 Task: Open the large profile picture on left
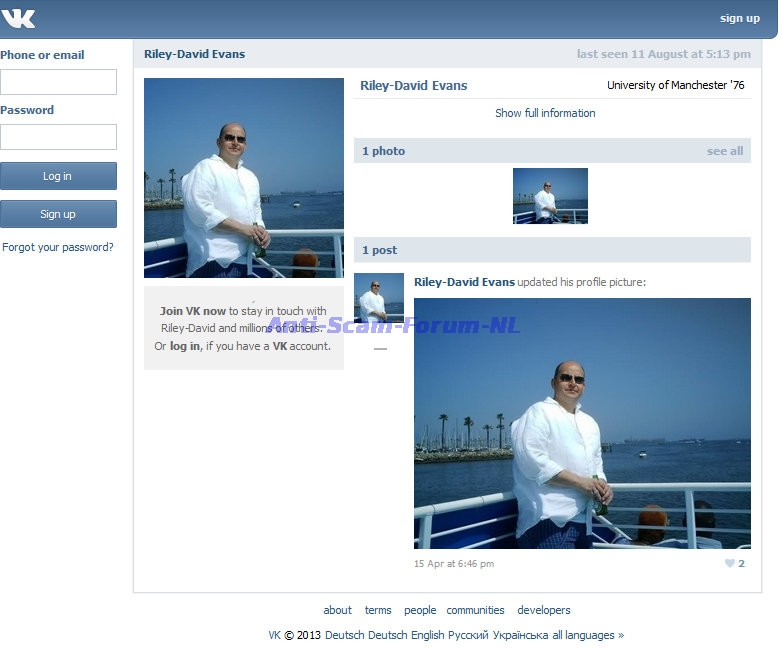tap(243, 178)
